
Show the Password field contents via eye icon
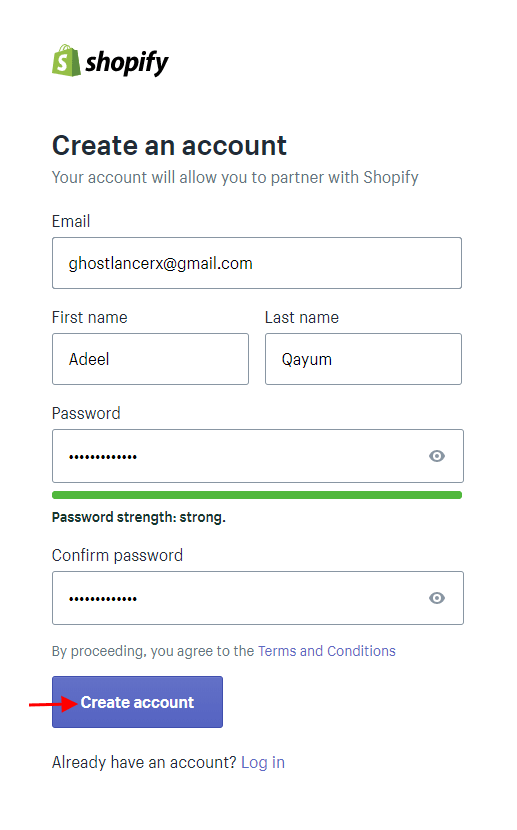437,456
